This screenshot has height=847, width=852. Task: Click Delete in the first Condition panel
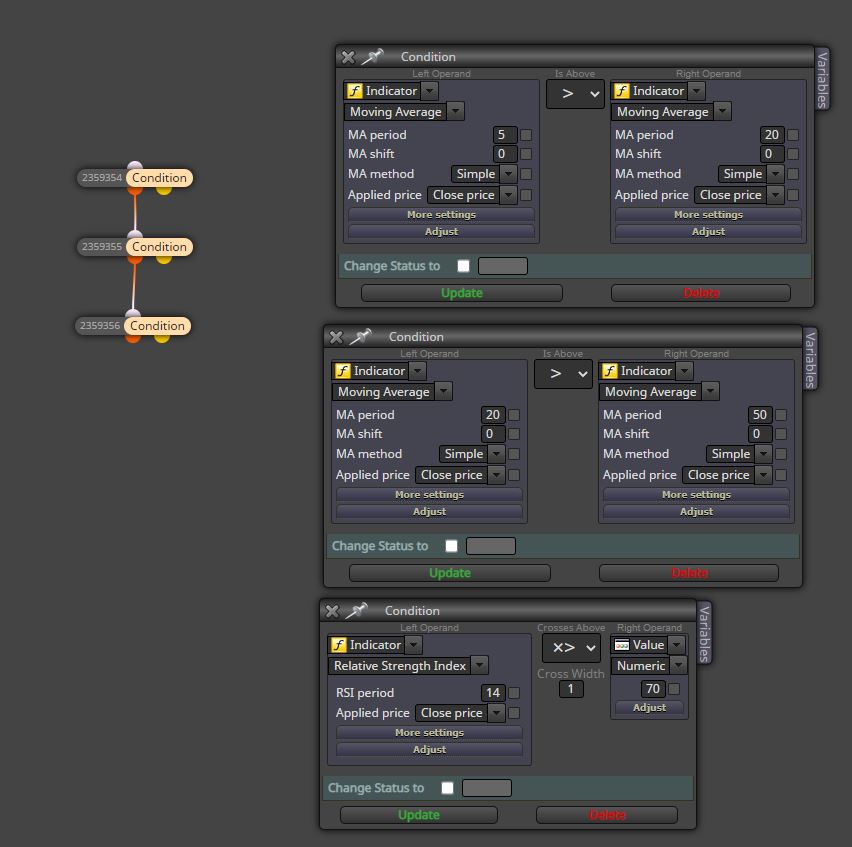coord(701,293)
